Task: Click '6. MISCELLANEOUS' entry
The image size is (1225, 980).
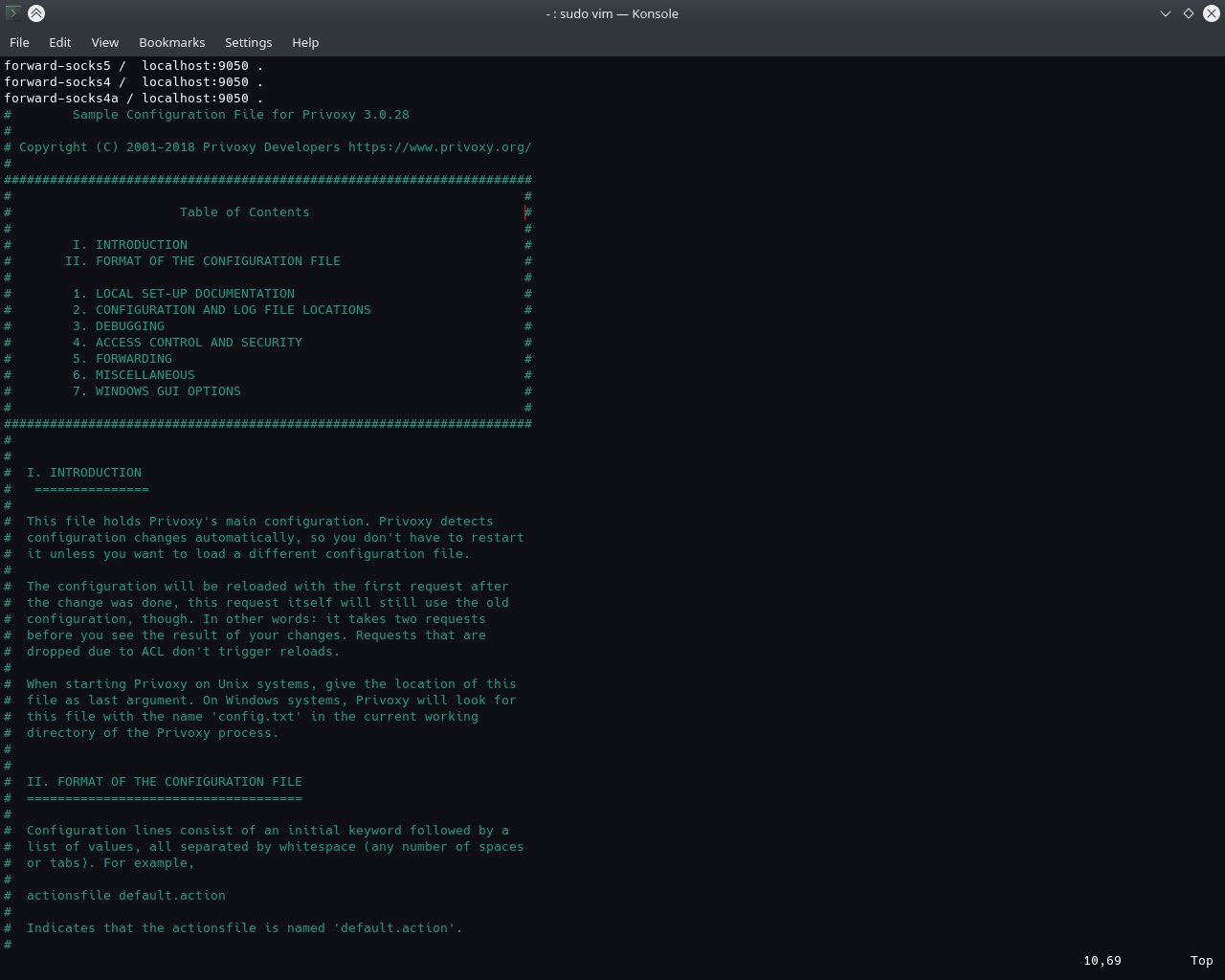Action: [x=134, y=375]
